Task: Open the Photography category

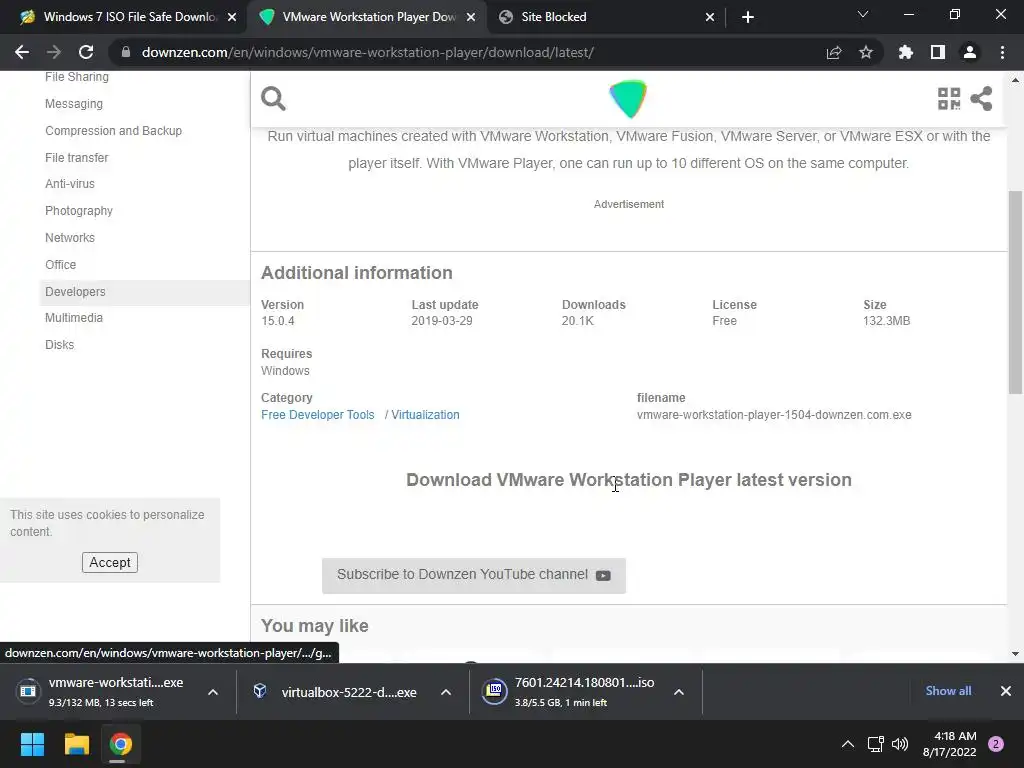Action: pyautogui.click(x=79, y=211)
